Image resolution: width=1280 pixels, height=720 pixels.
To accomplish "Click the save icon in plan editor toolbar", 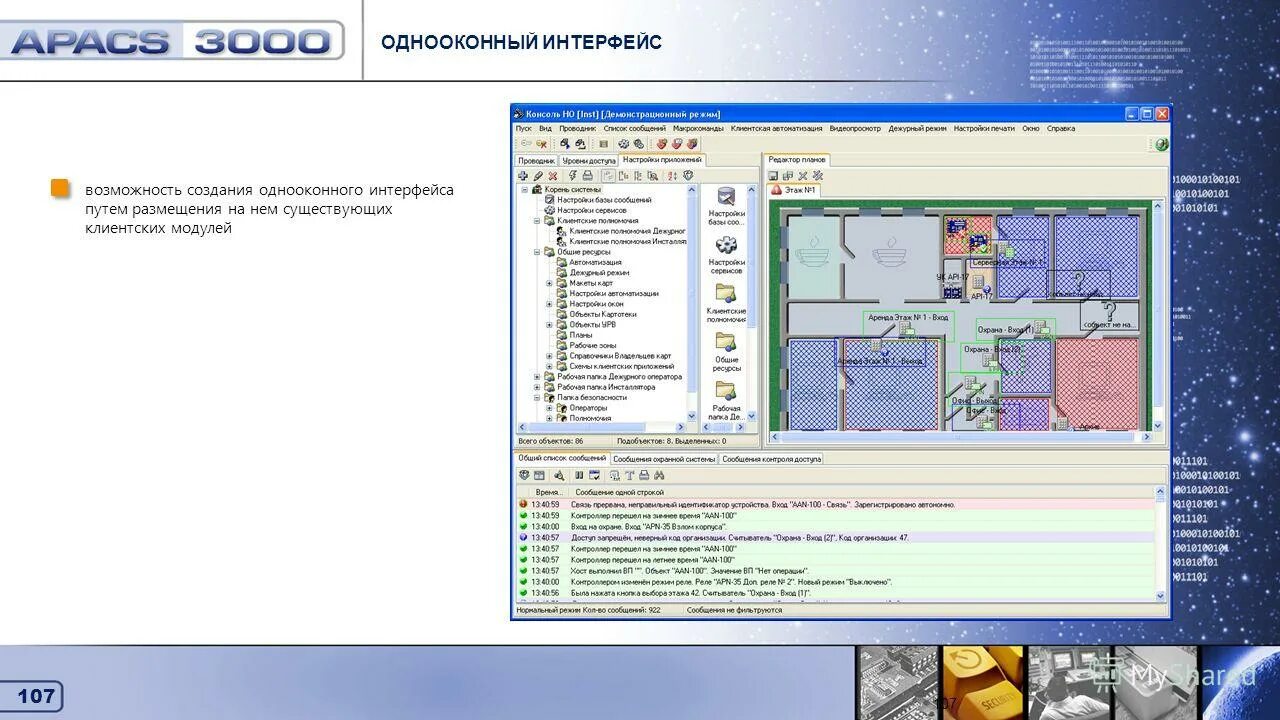I will tap(774, 175).
